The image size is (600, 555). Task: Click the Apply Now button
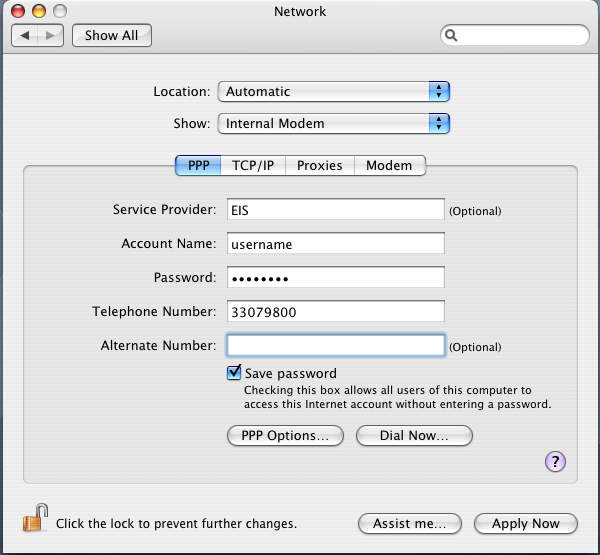524,523
